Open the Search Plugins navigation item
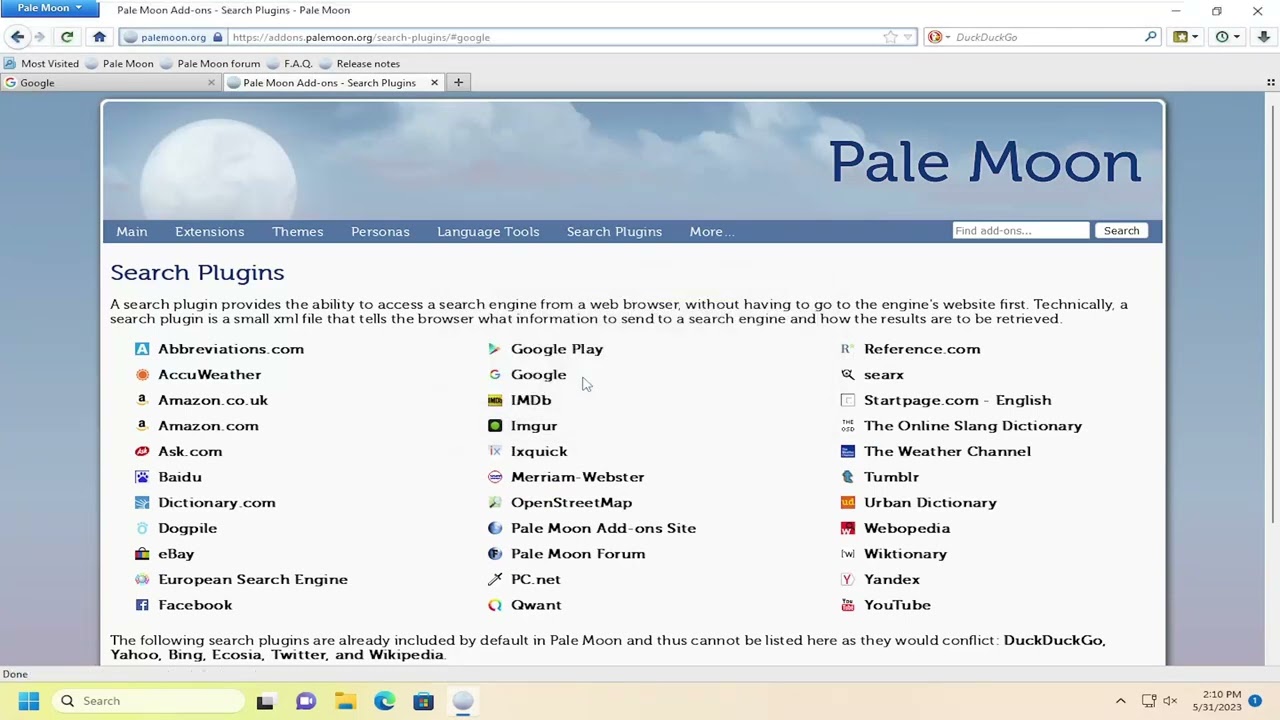Image resolution: width=1280 pixels, height=720 pixels. tap(614, 232)
